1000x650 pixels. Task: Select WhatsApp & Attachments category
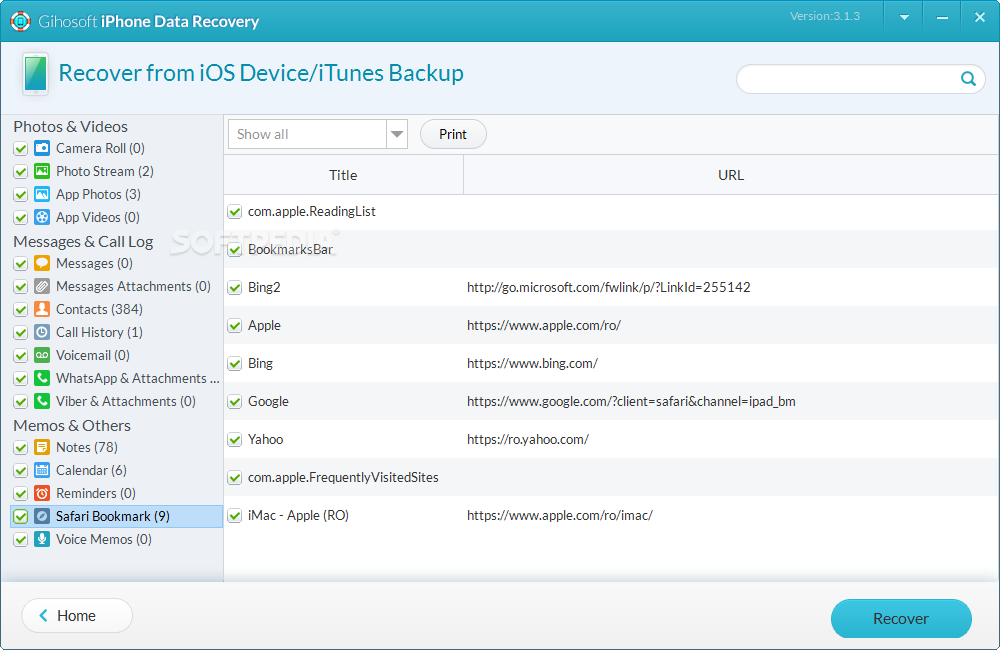[x=137, y=378]
